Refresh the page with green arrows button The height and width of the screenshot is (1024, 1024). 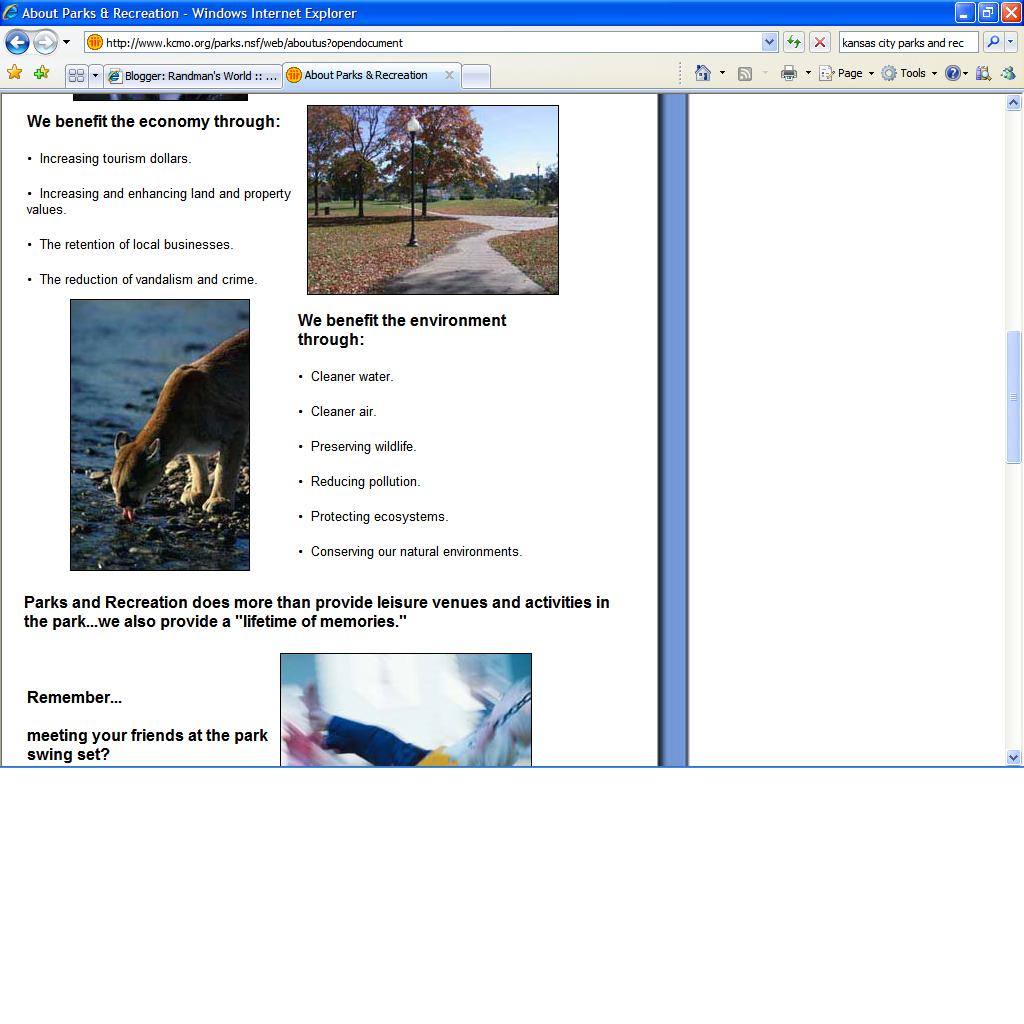[793, 42]
